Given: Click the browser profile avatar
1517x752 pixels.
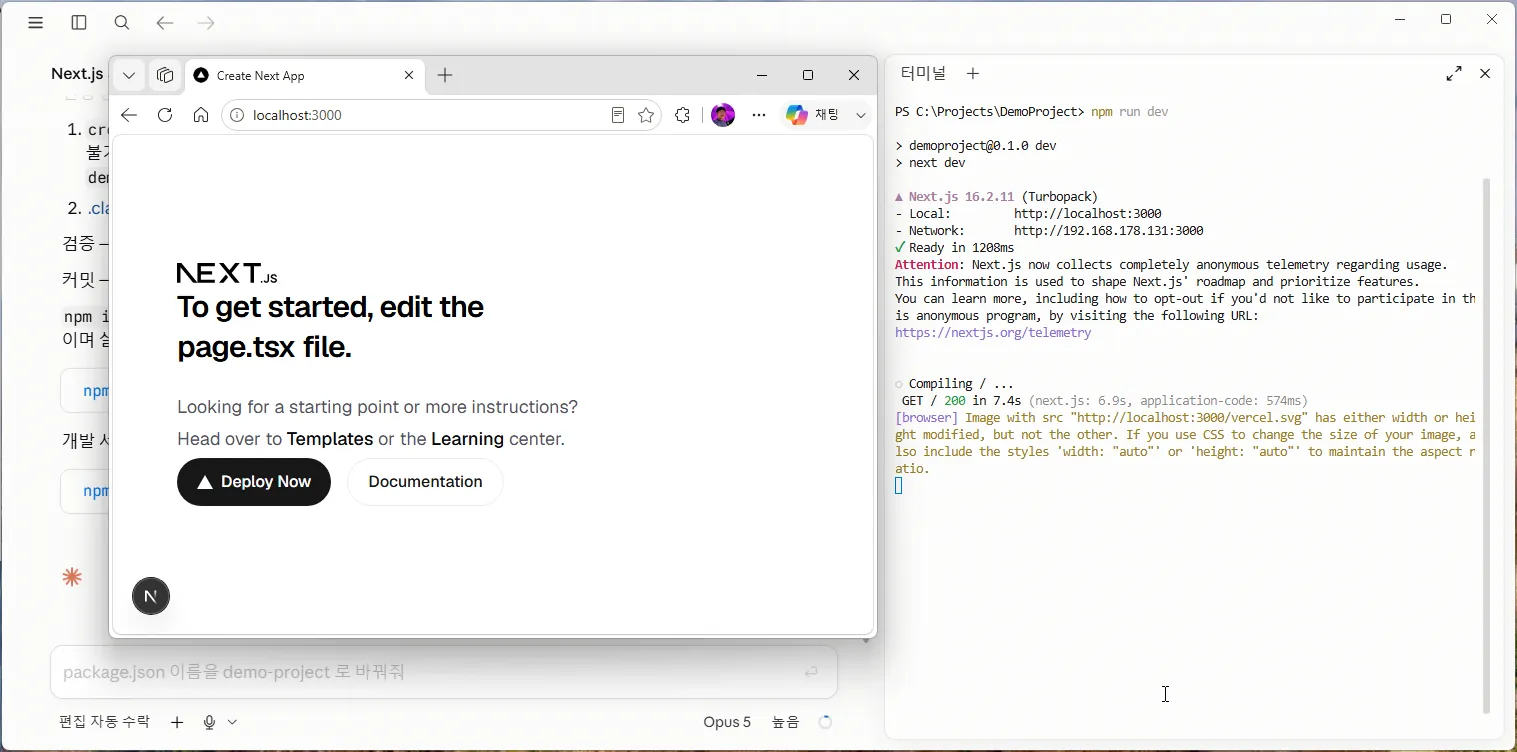Looking at the screenshot, I should (723, 115).
